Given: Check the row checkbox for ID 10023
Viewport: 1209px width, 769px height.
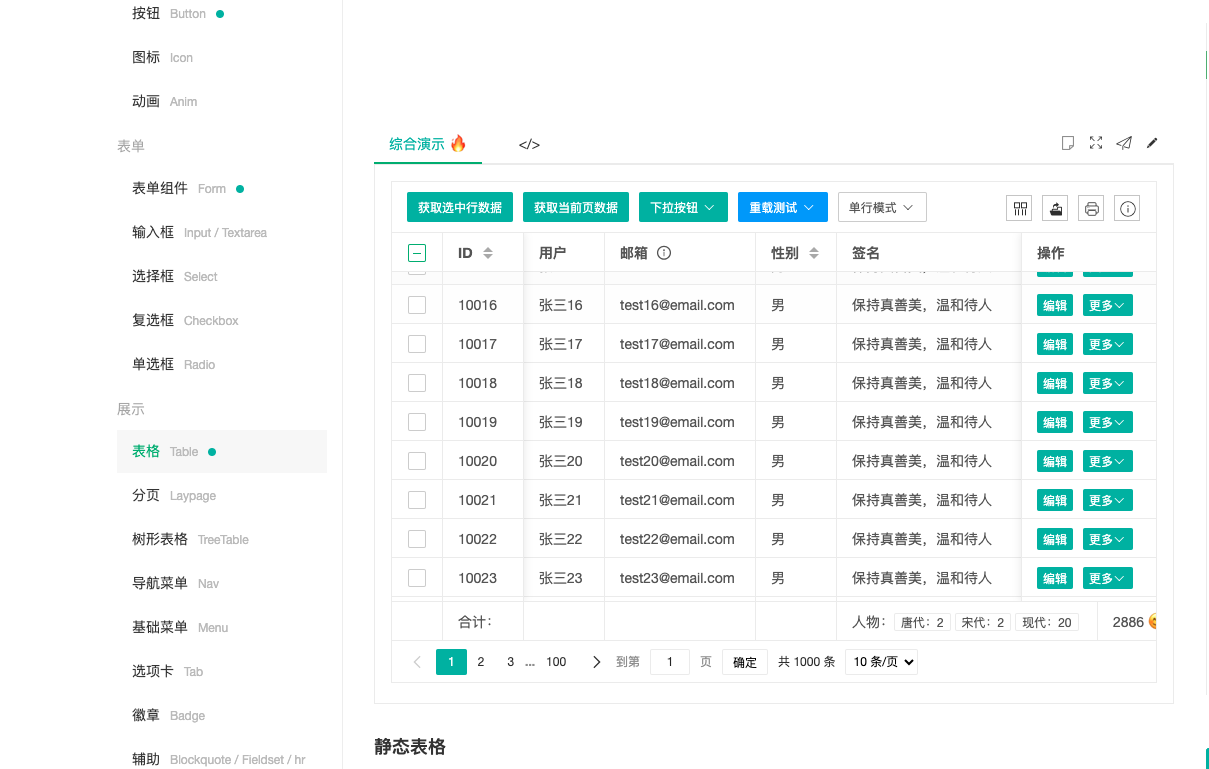Looking at the screenshot, I should coord(417,578).
